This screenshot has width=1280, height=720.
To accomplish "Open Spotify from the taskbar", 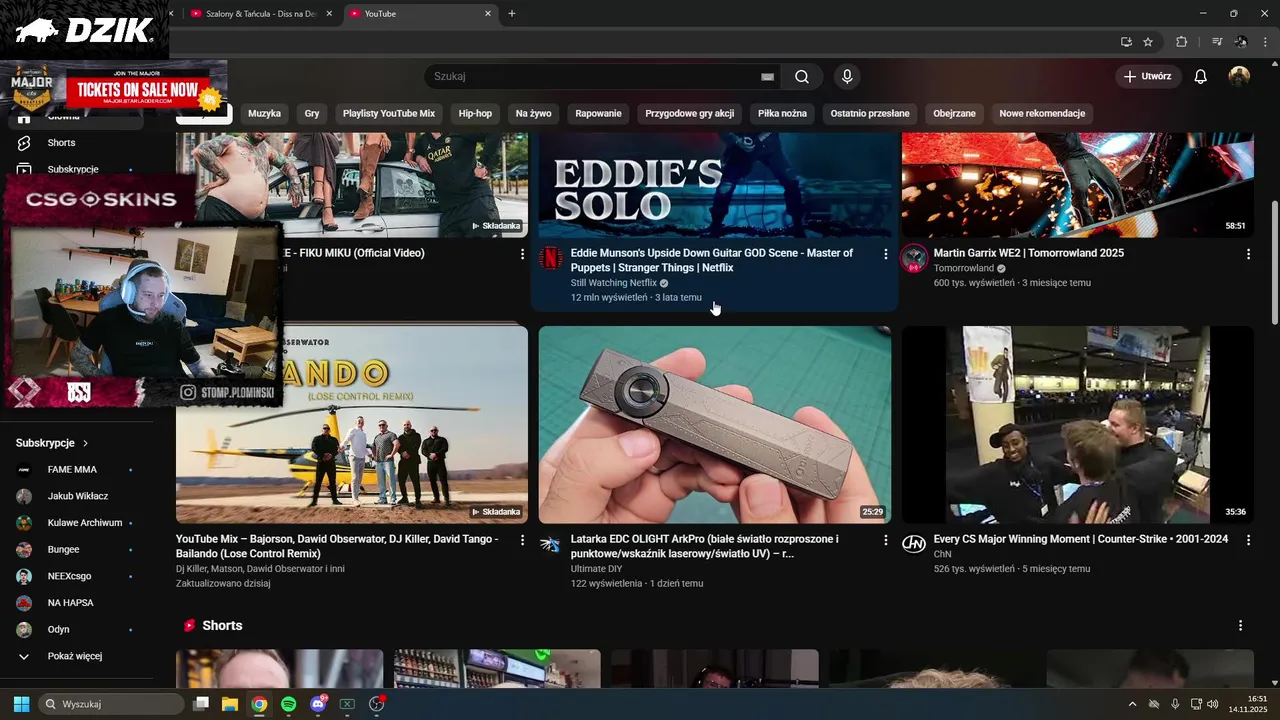I will (x=288, y=704).
